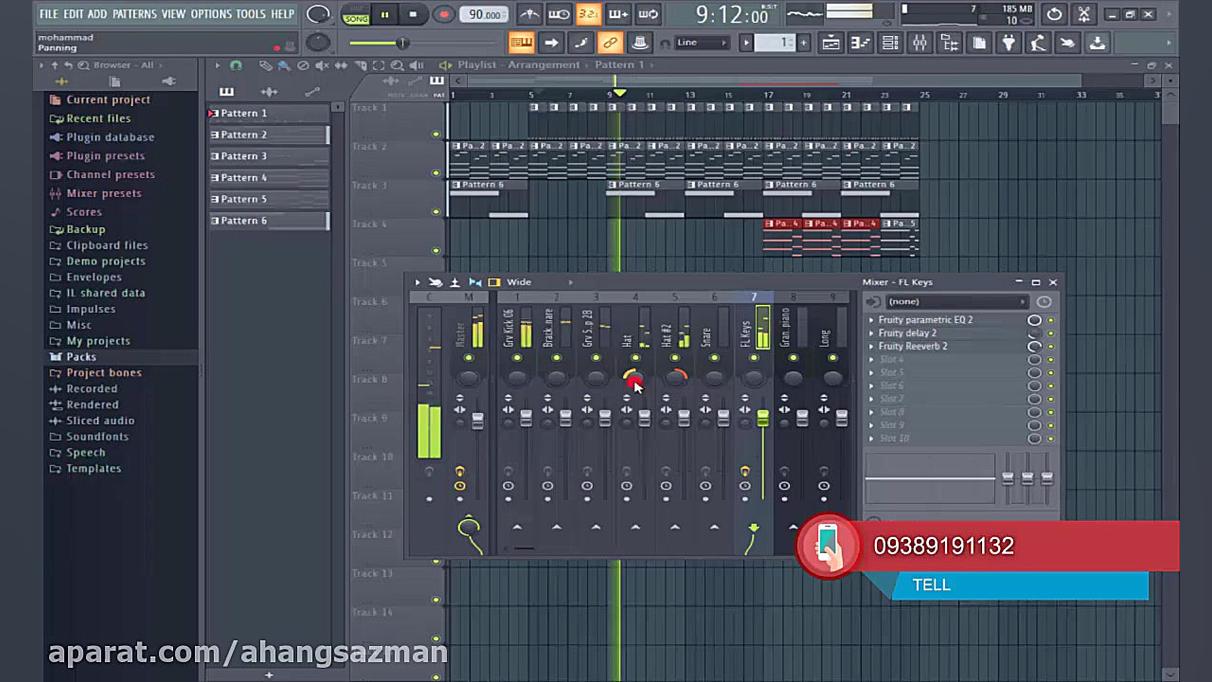Select the playlist mute tool
Screen dimensions: 1212x682
click(321, 65)
